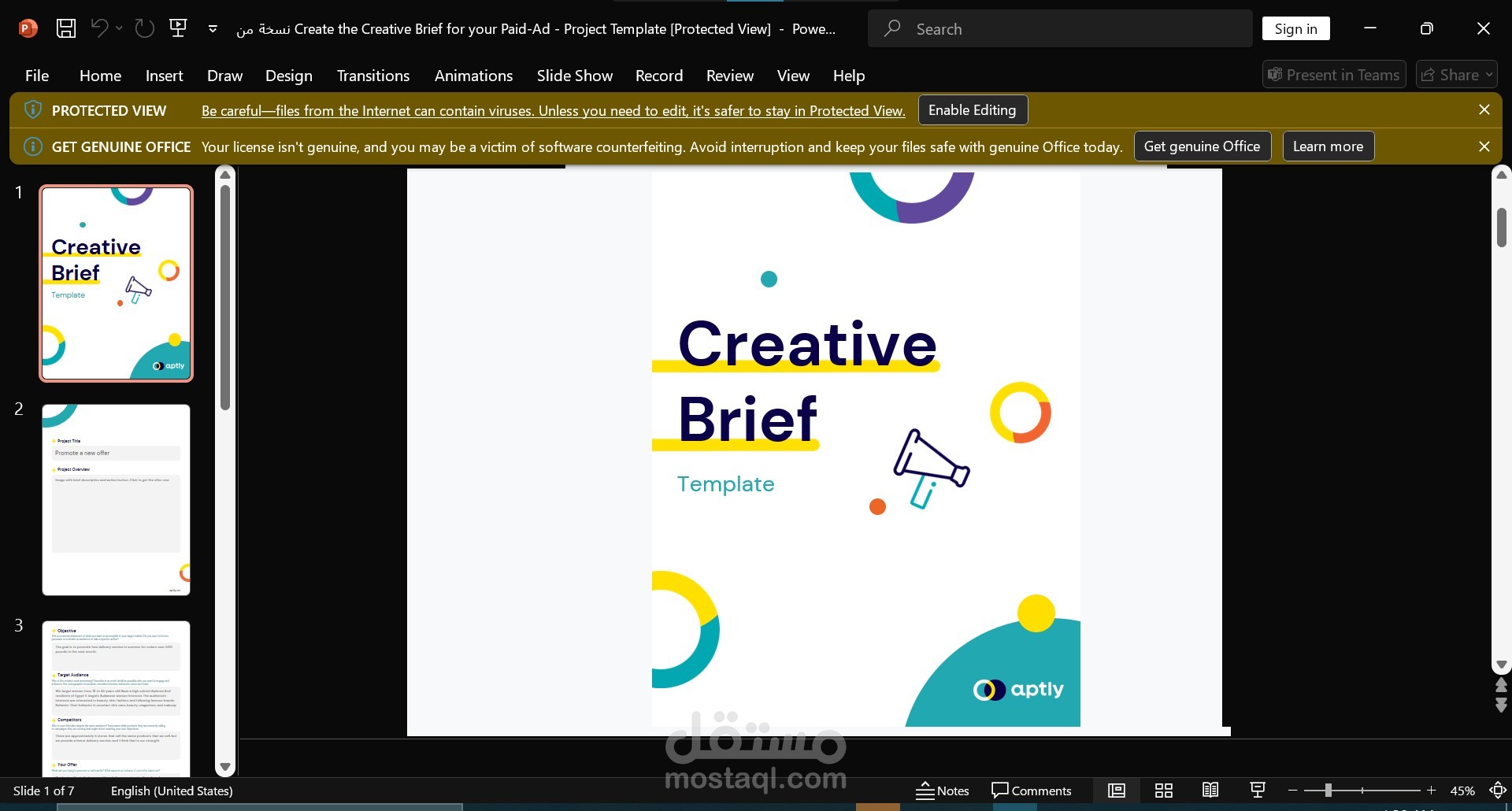The image size is (1512, 811).
Task: Fit slide to current window icon
Action: point(1498,791)
